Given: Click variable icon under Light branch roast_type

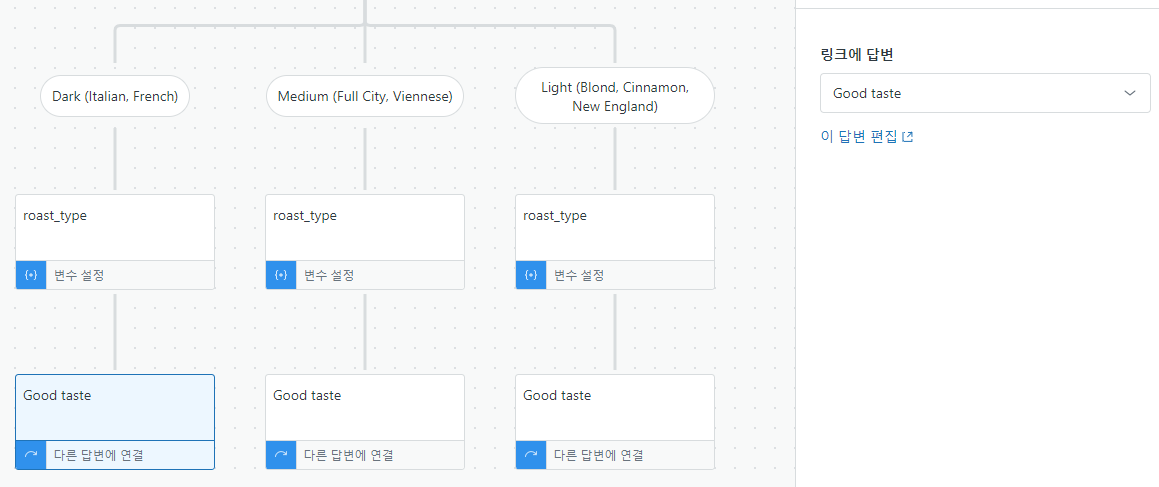Looking at the screenshot, I should point(531,275).
